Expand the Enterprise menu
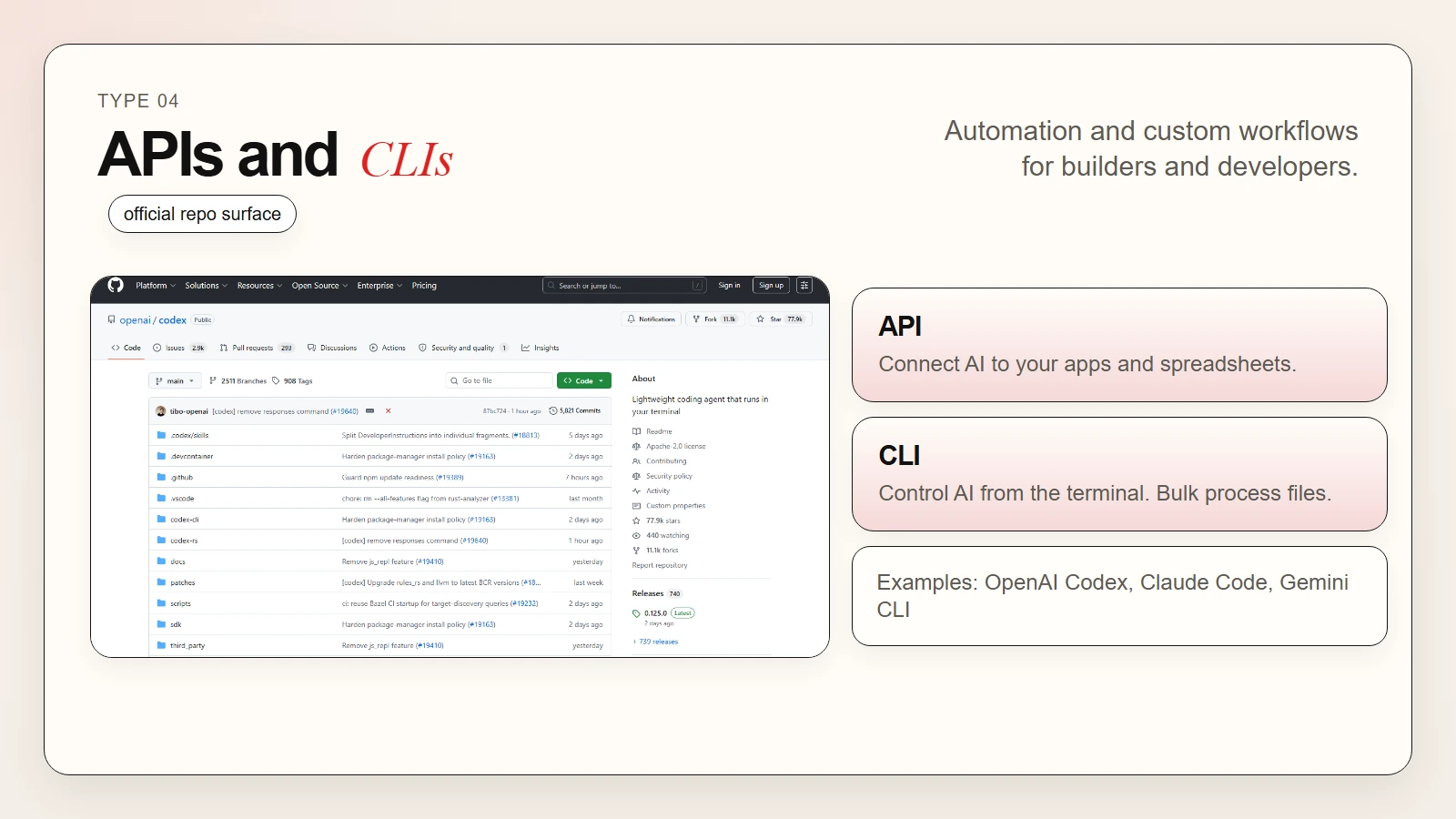This screenshot has width=1456, height=819. [379, 286]
